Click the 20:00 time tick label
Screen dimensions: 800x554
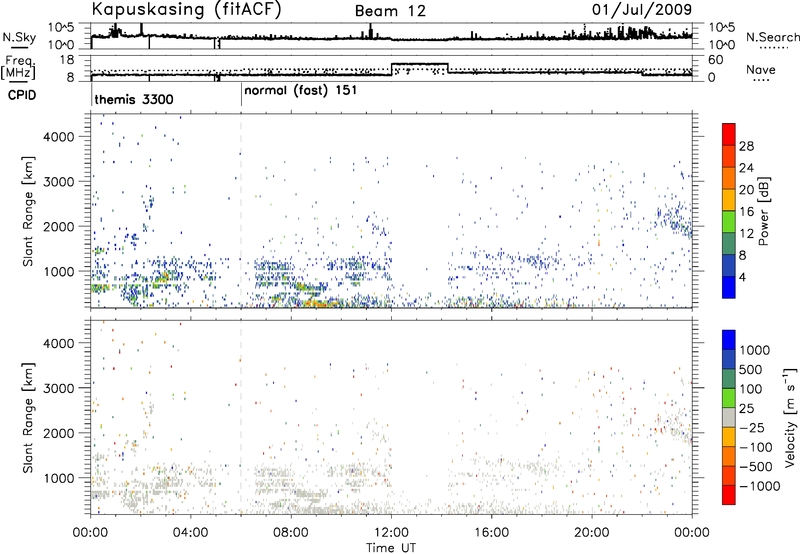pos(592,533)
